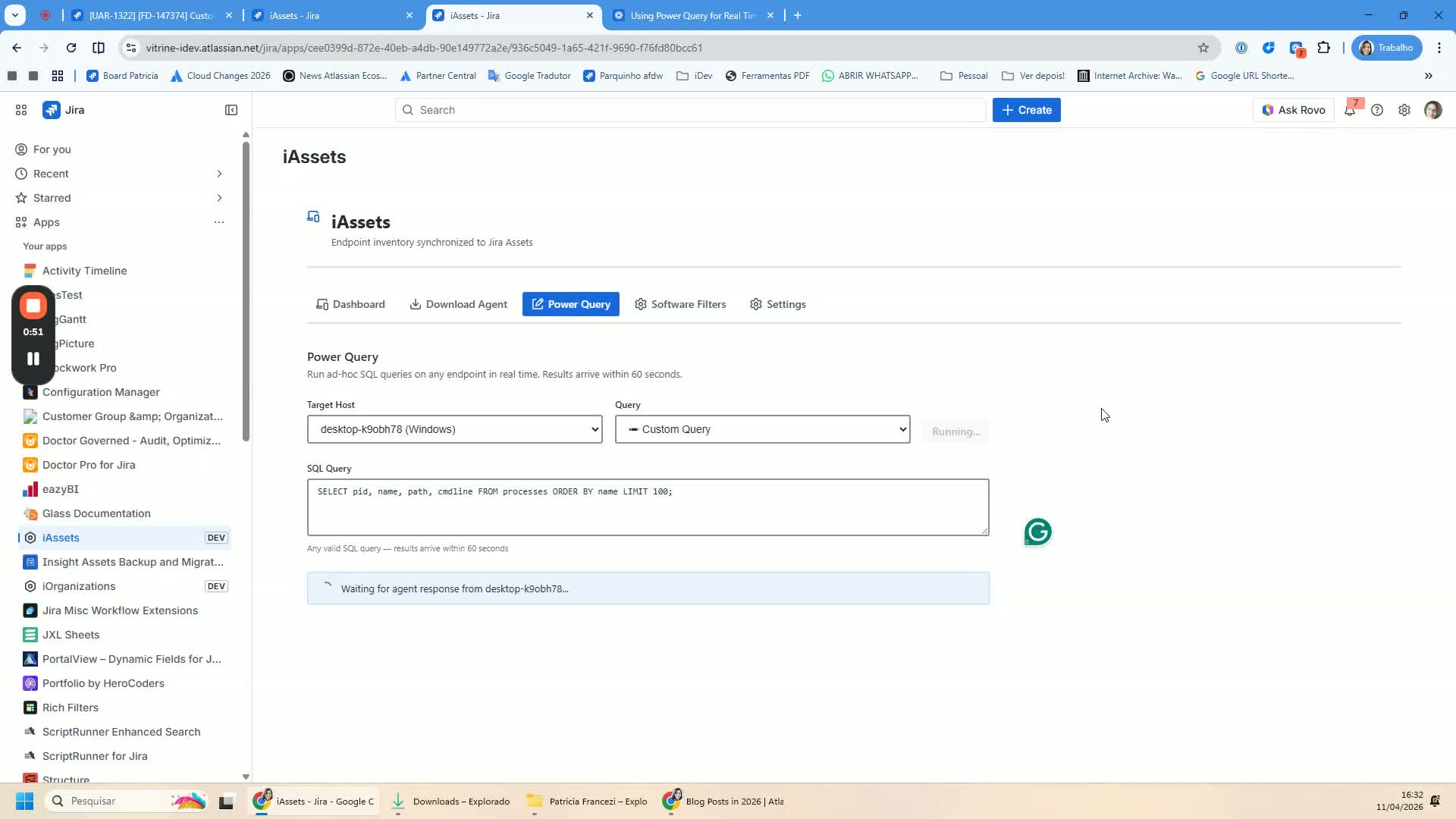This screenshot has height=819, width=1456.
Task: Select the Power Query tab
Action: 571,304
